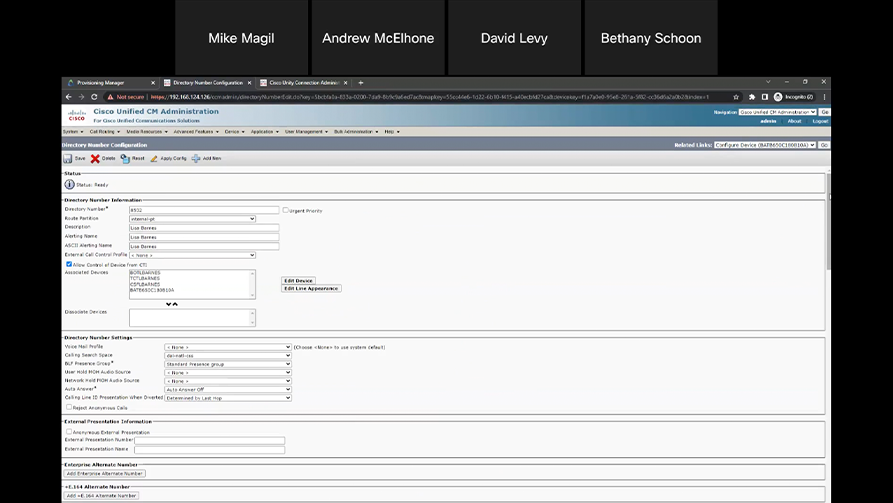Open a new browser tab with plus
Screen dimensions: 893x503
361,83
